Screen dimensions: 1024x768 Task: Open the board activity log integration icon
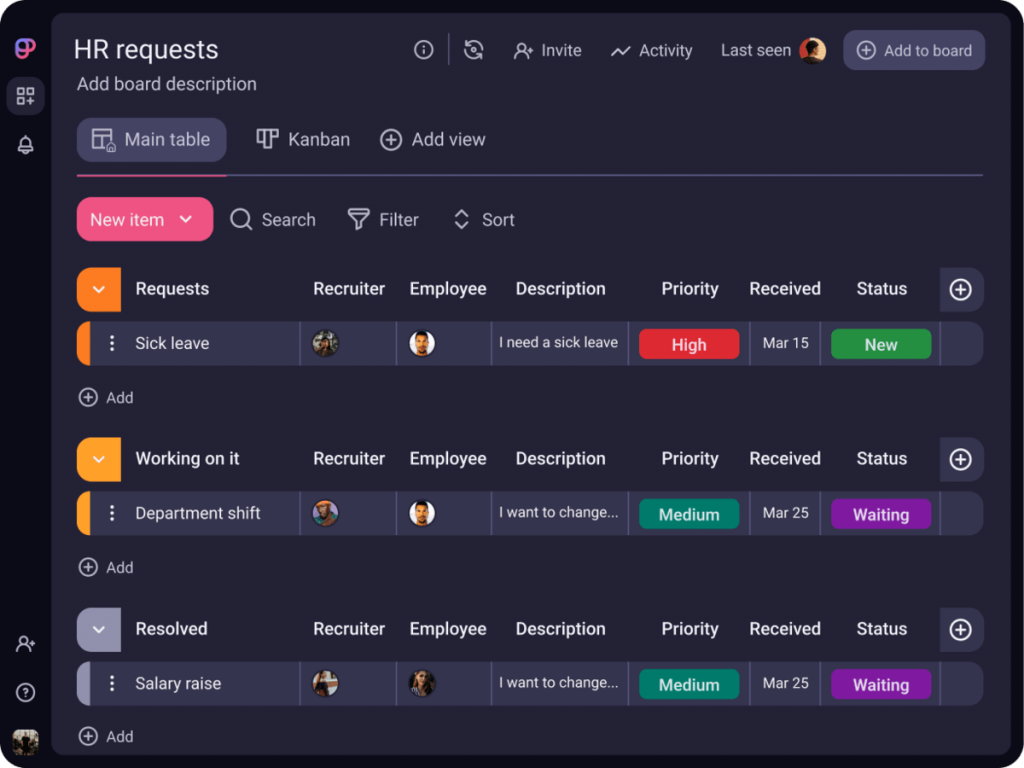(x=473, y=49)
